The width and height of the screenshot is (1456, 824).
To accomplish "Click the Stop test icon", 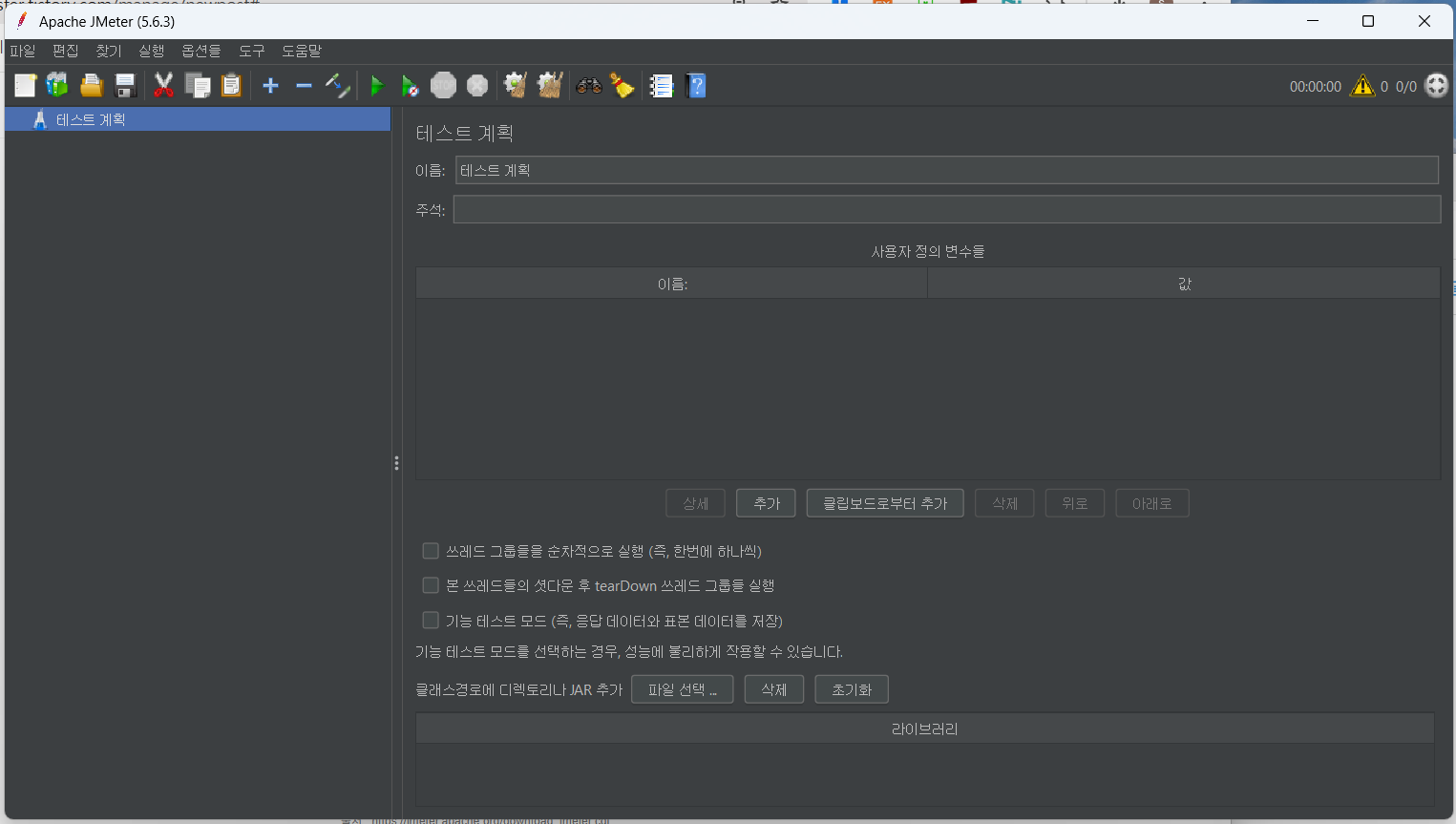I will click(x=444, y=86).
